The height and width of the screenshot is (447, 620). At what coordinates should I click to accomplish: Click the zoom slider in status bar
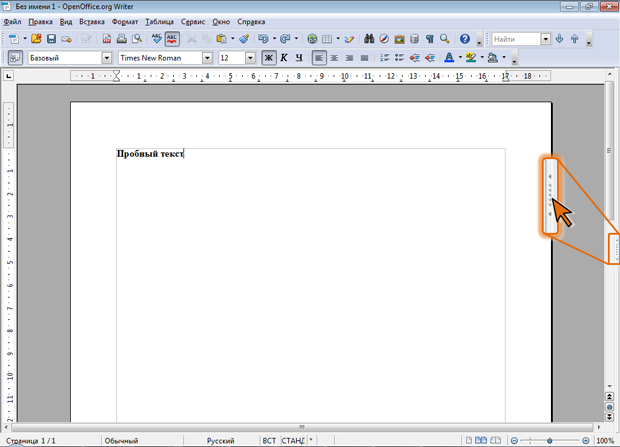[x=550, y=440]
